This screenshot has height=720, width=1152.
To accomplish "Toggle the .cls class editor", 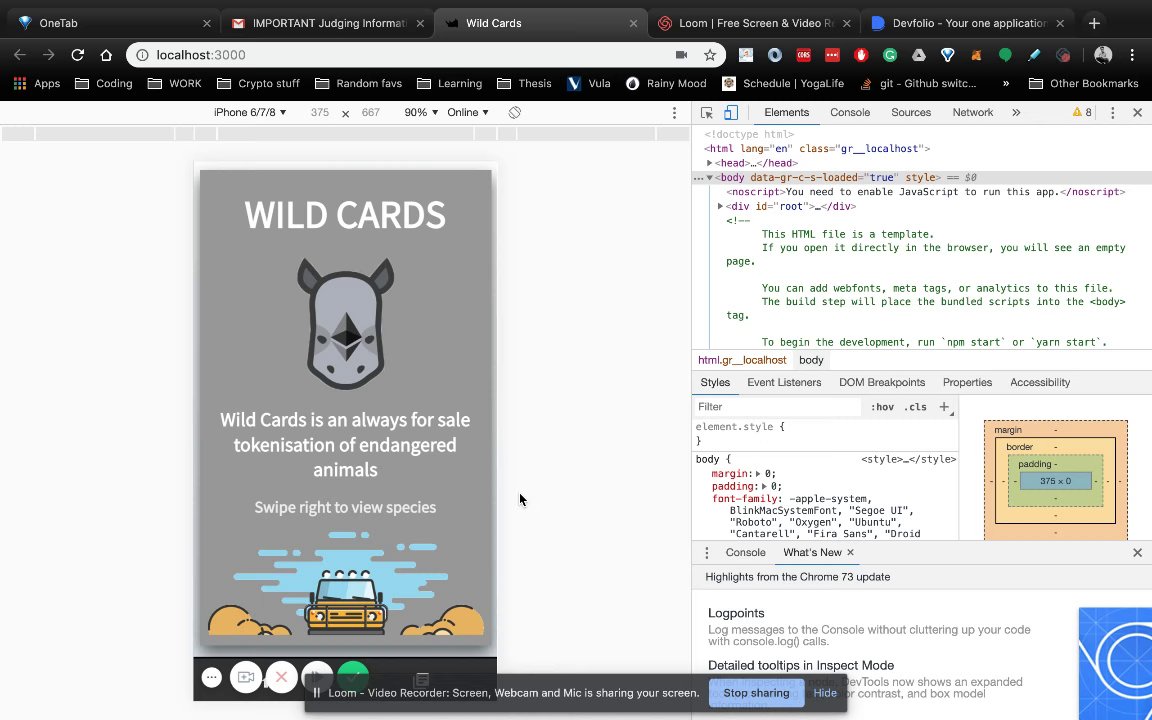I will [915, 407].
